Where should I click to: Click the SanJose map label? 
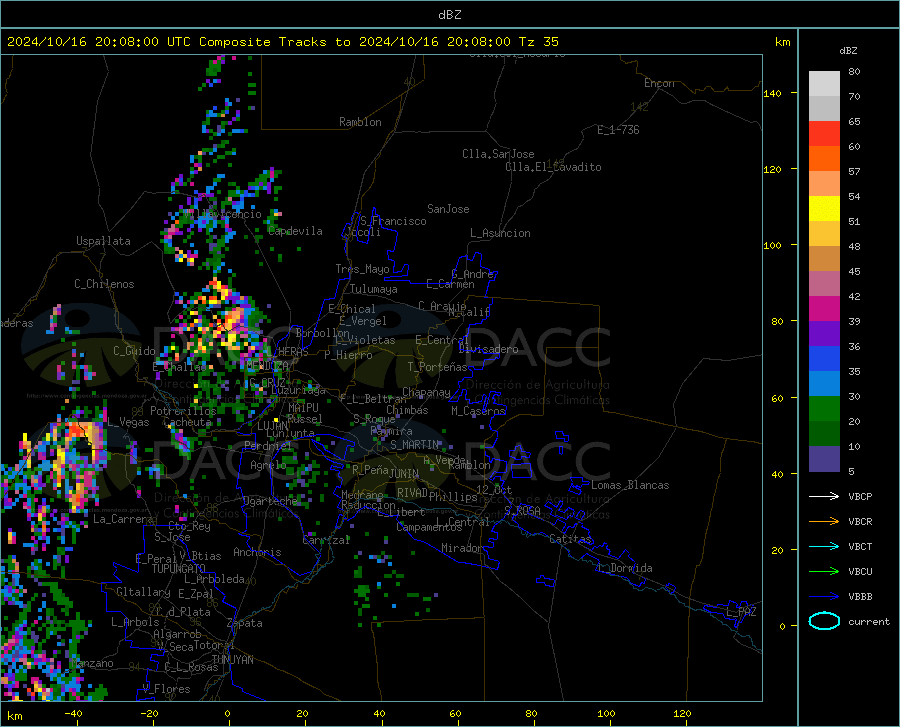(448, 209)
